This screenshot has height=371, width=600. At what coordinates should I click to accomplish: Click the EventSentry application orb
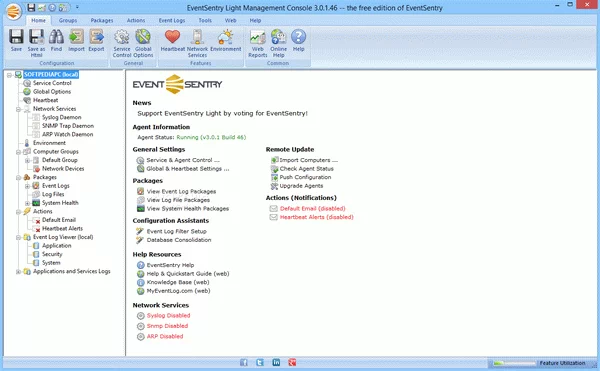[13, 11]
